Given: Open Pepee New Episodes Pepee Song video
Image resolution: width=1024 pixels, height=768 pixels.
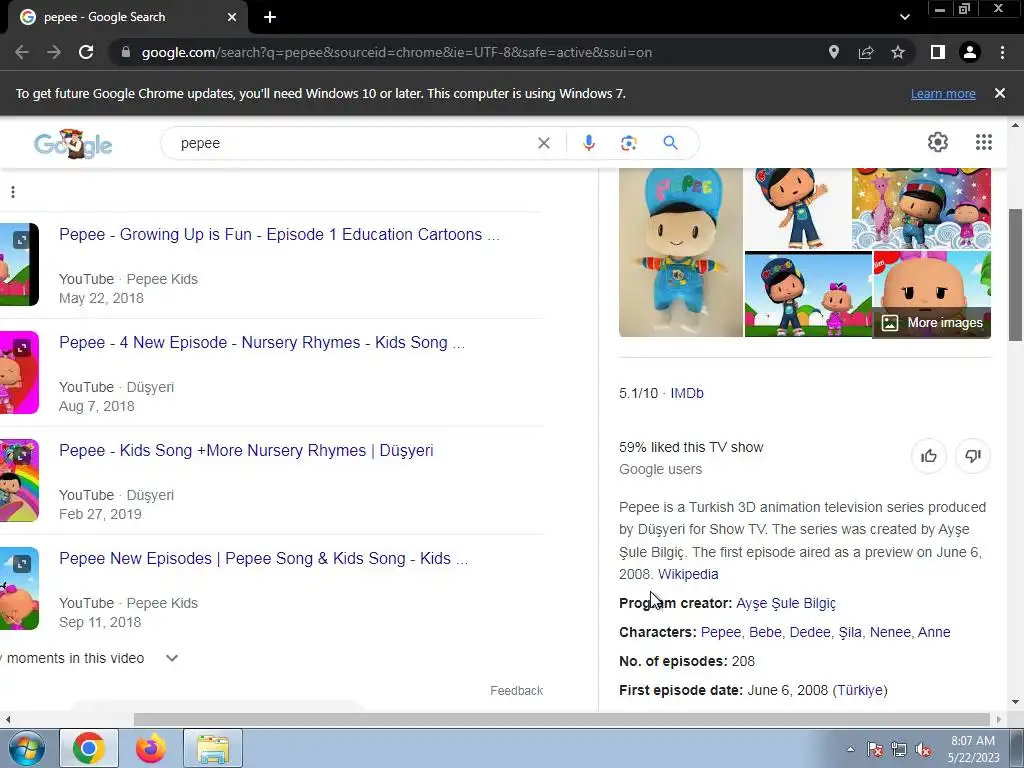Looking at the screenshot, I should pos(263,558).
